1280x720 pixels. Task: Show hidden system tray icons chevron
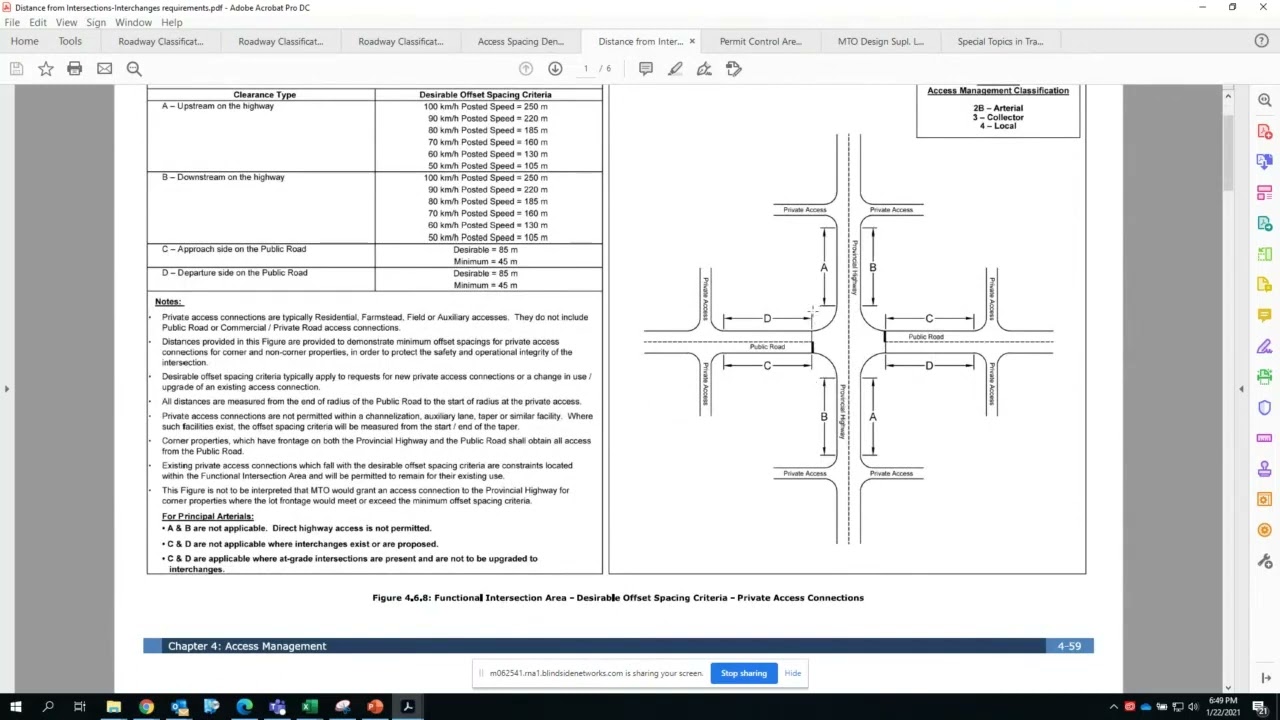click(x=1114, y=707)
